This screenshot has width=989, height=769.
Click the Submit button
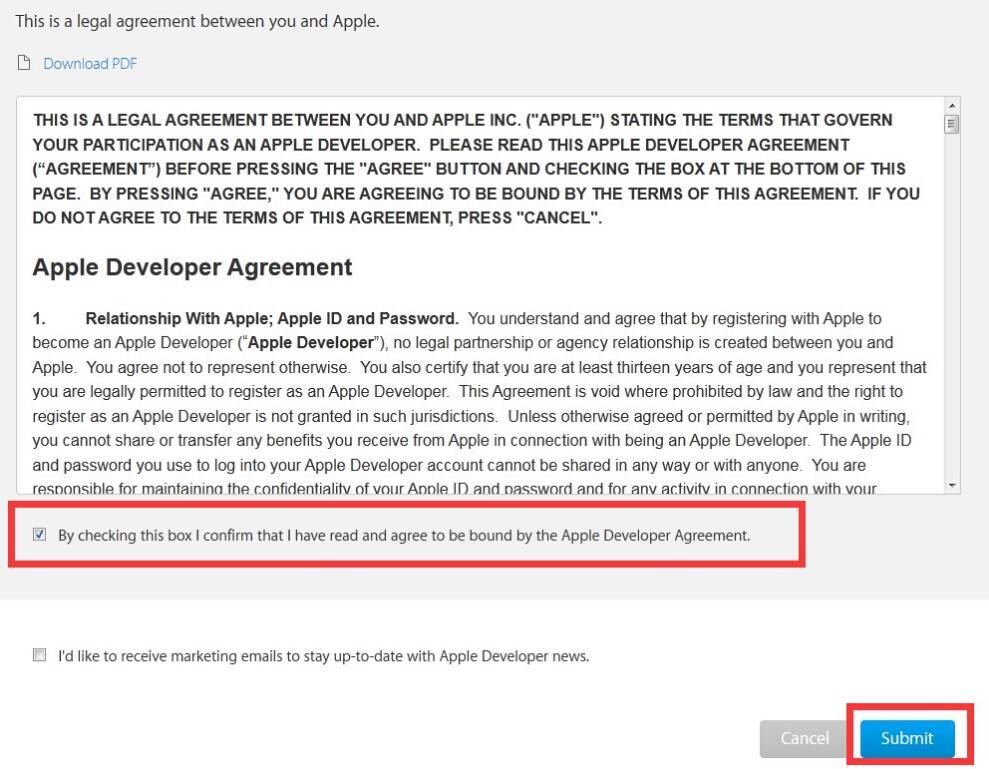click(x=906, y=738)
